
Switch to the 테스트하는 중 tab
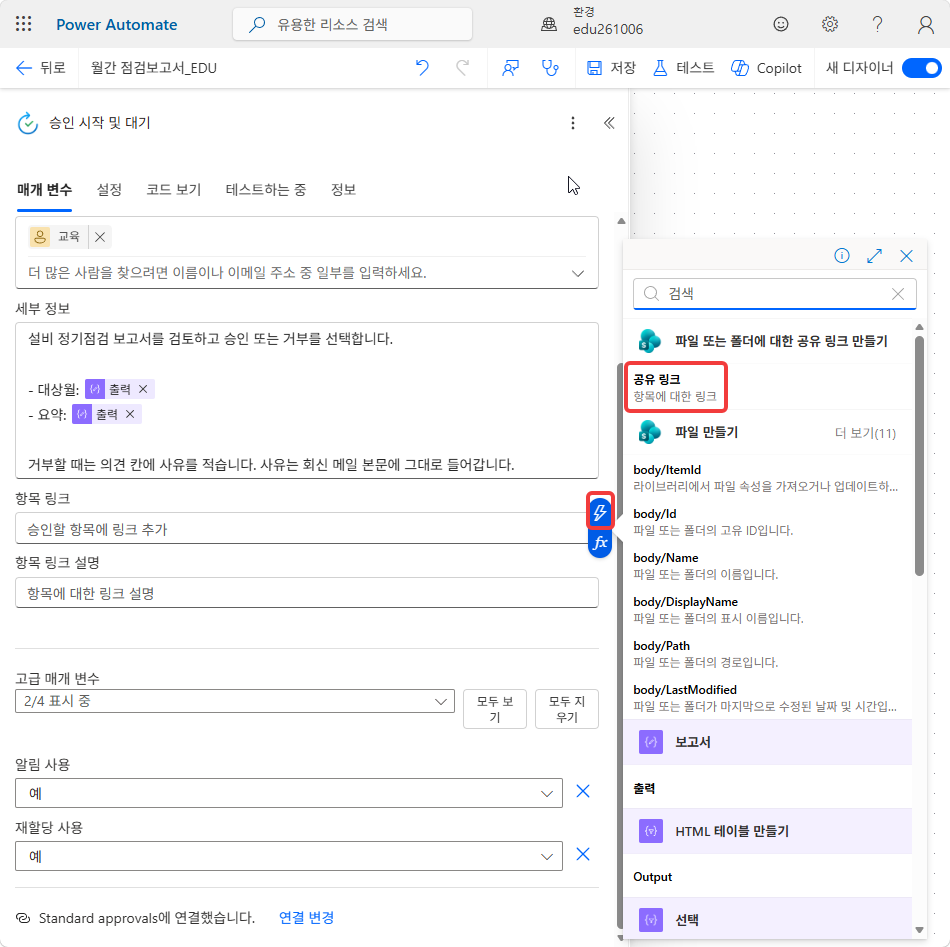pos(265,190)
